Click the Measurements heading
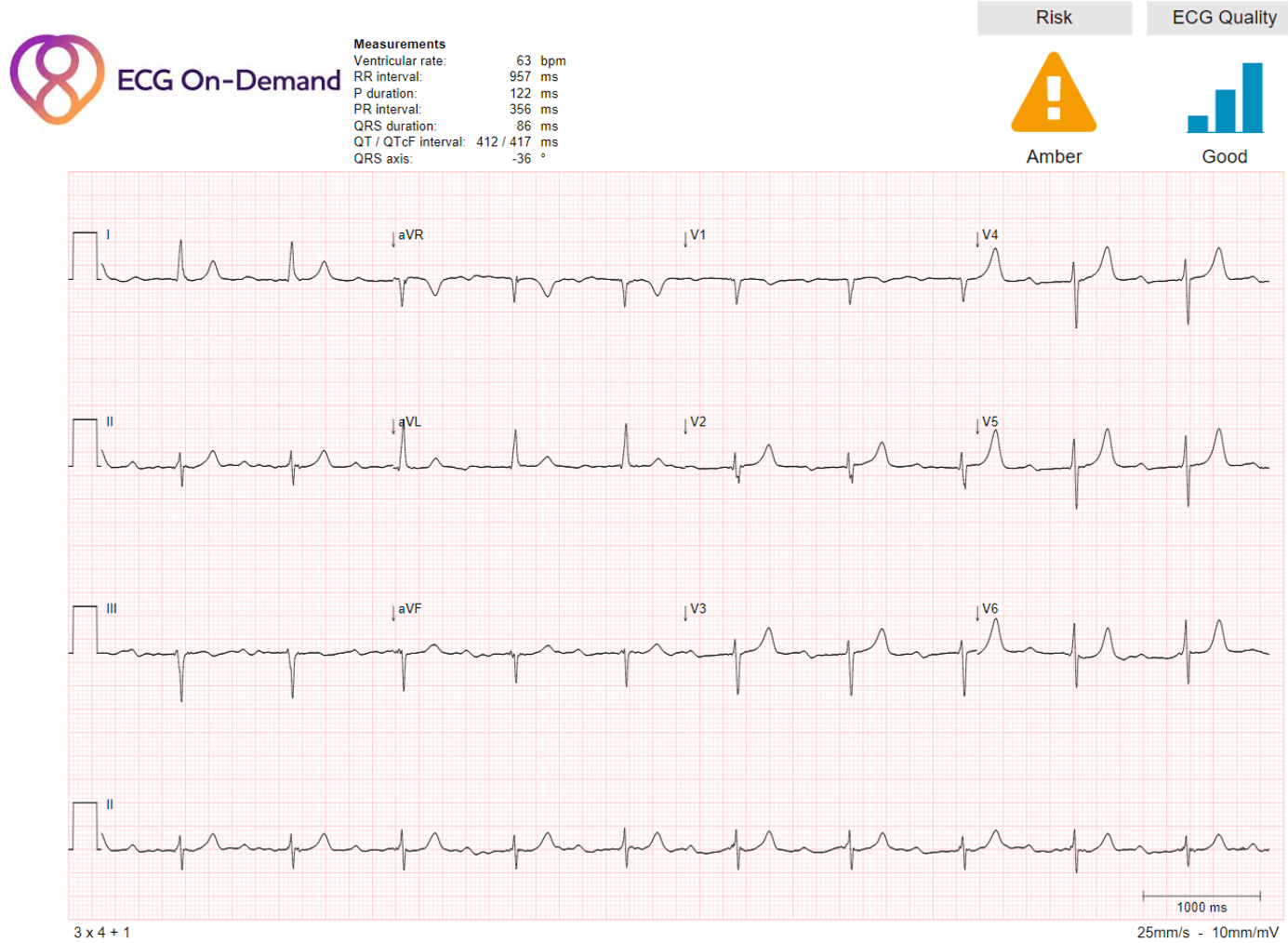Viewport: 1288px width, 943px height. point(399,44)
